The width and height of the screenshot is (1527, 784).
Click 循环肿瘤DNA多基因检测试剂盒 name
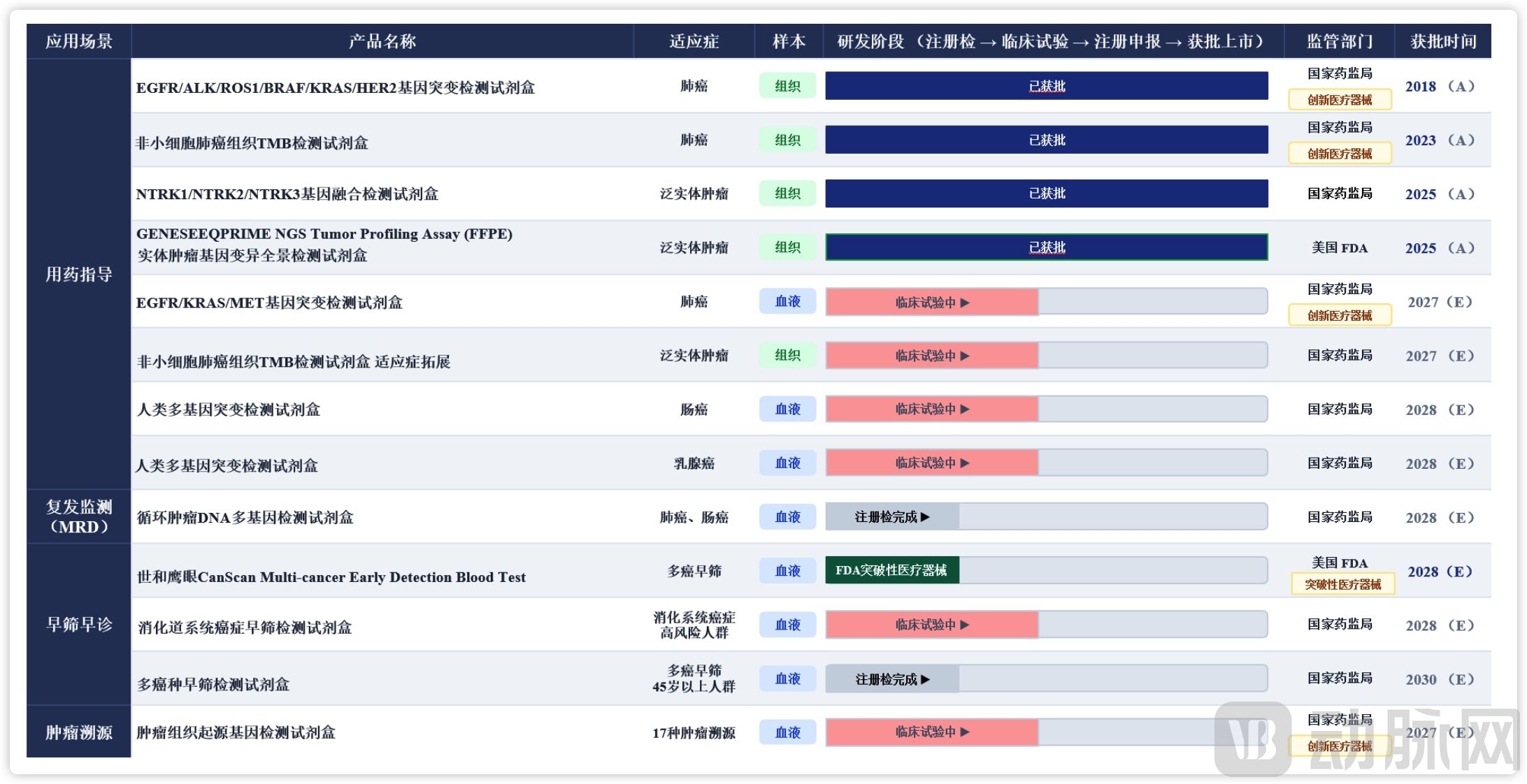coord(245,517)
